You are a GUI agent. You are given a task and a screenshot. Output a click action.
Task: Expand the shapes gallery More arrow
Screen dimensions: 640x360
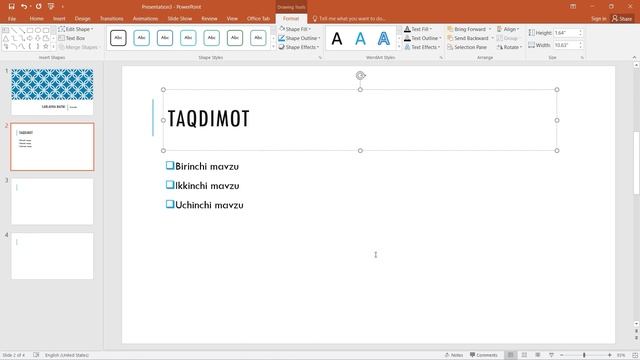(x=53, y=47)
